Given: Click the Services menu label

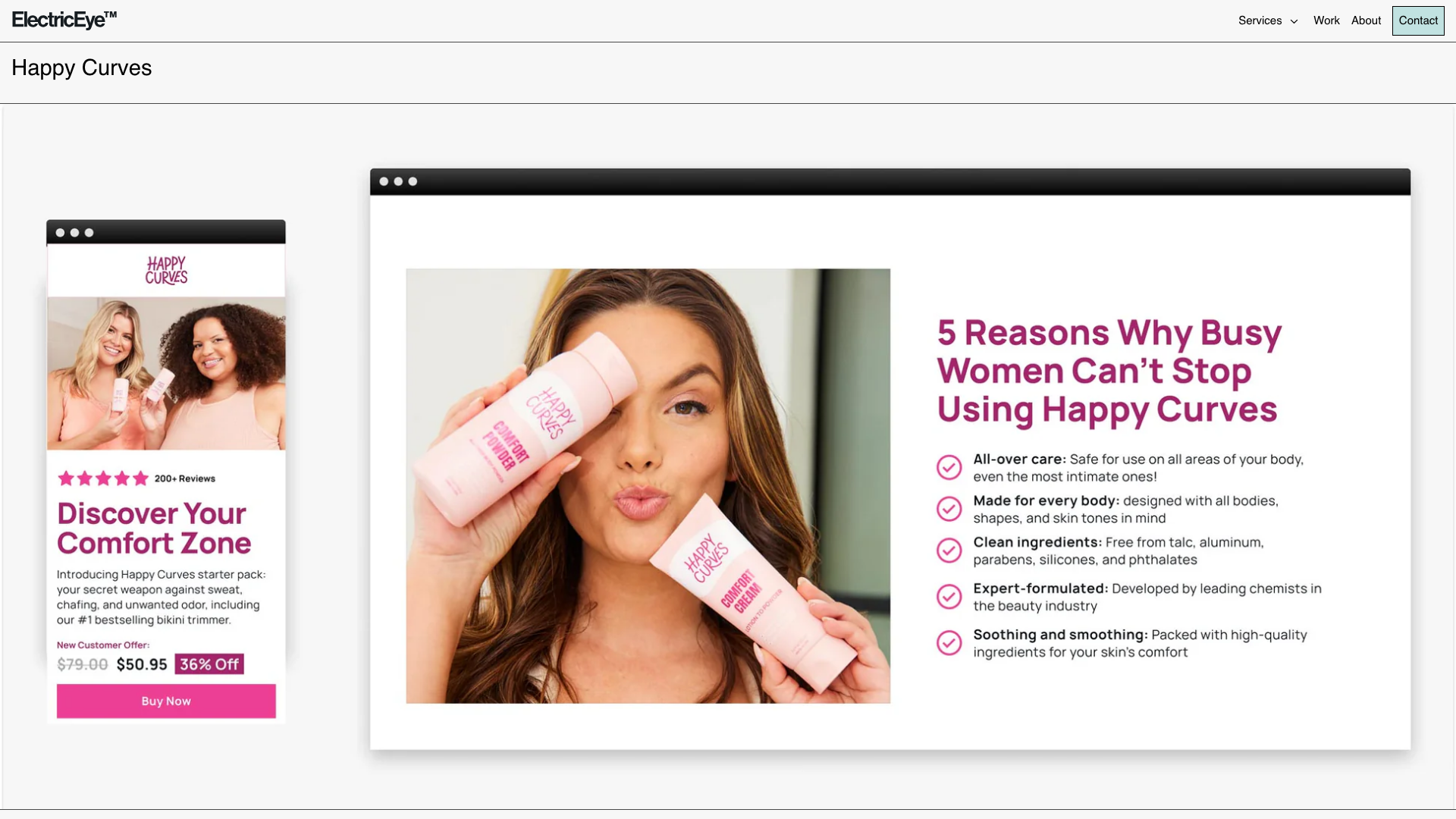Looking at the screenshot, I should 1260,20.
